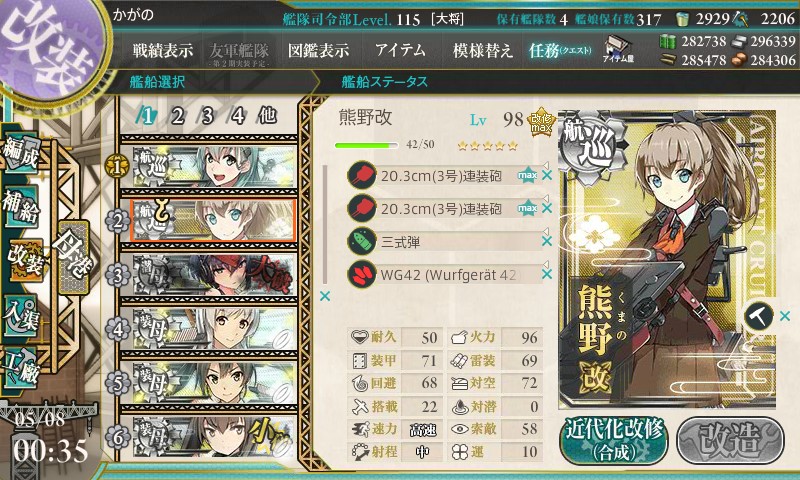Switch to fleet 2 tab
This screenshot has height=480, width=800.
[x=177, y=117]
